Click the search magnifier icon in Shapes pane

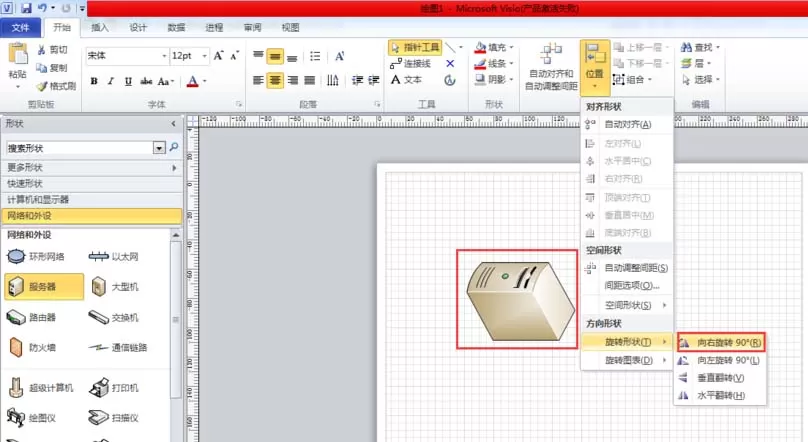click(174, 147)
